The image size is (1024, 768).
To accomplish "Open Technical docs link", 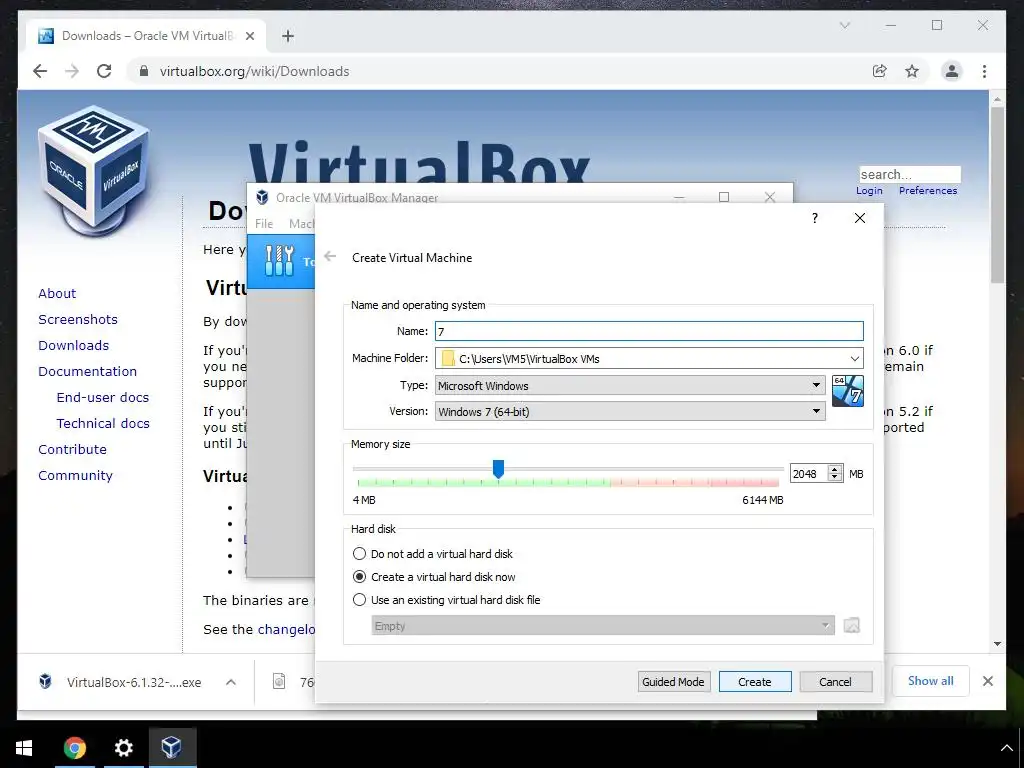I will coord(103,424).
